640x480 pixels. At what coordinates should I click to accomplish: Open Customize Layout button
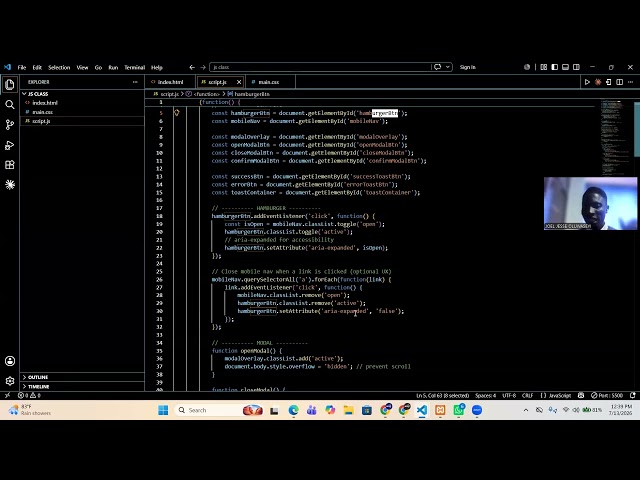[544, 67]
